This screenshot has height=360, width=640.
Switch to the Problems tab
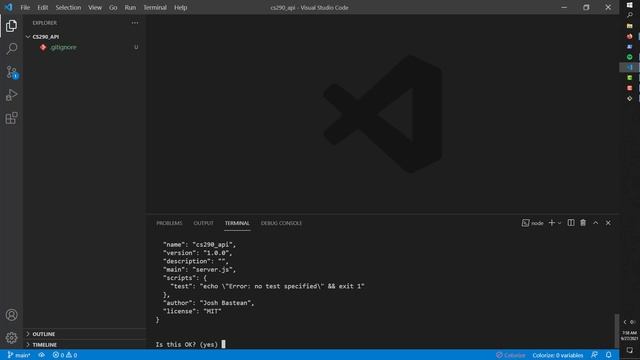169,223
